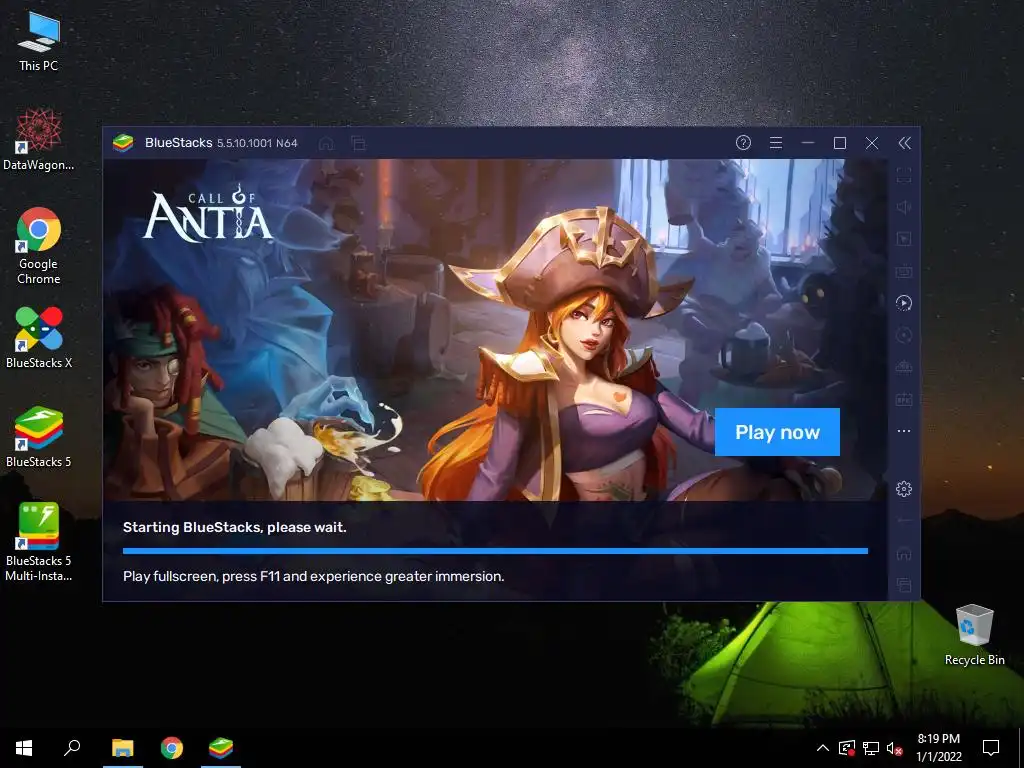Open BlueStacks settings gear icon

click(x=904, y=488)
